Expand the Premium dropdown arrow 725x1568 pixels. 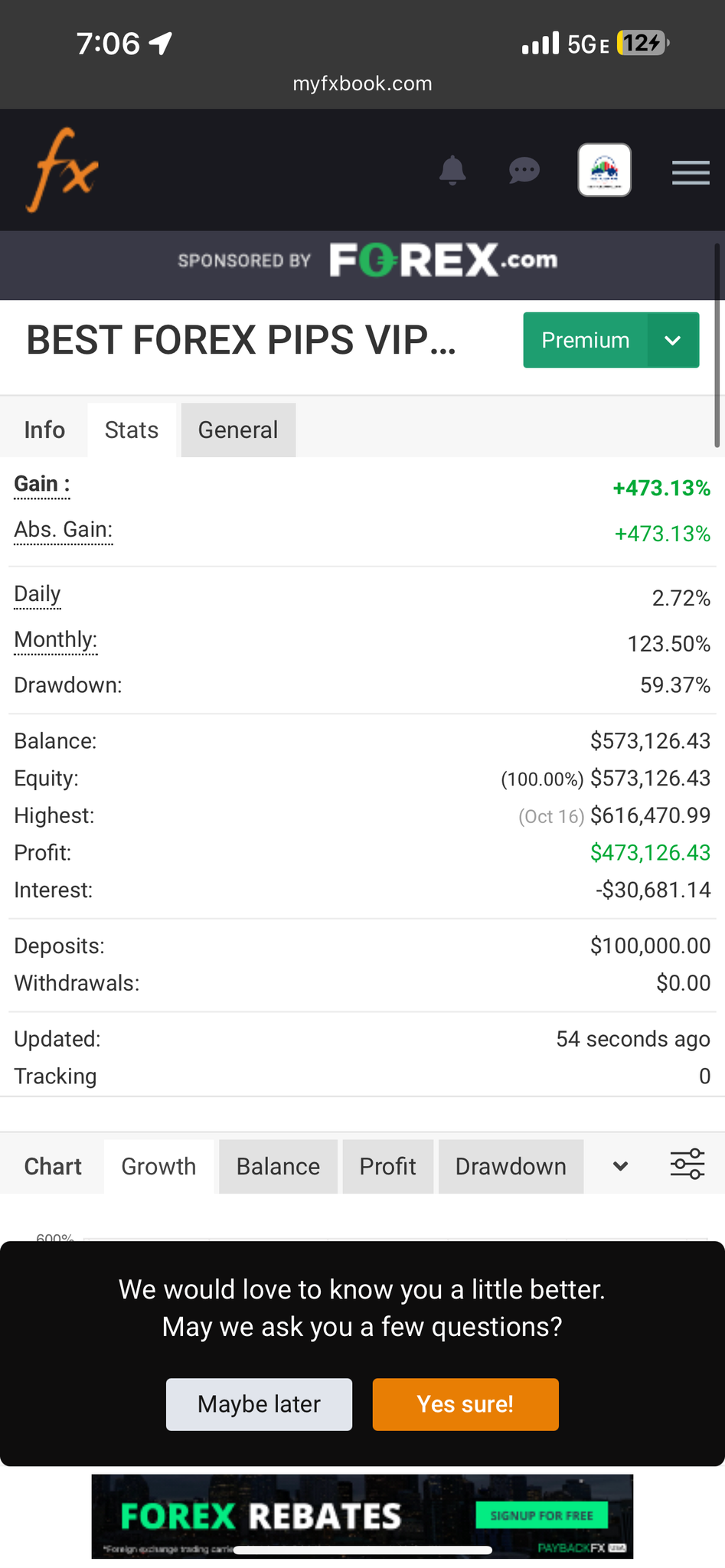(673, 340)
